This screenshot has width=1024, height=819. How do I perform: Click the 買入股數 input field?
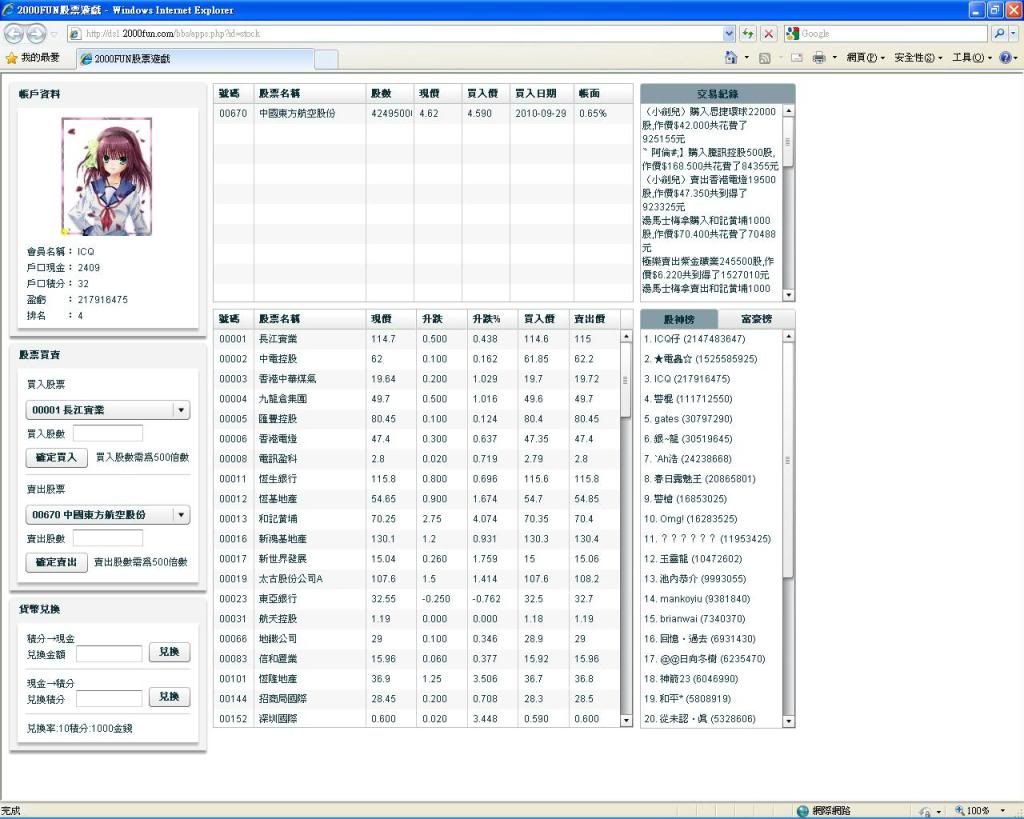pos(108,433)
